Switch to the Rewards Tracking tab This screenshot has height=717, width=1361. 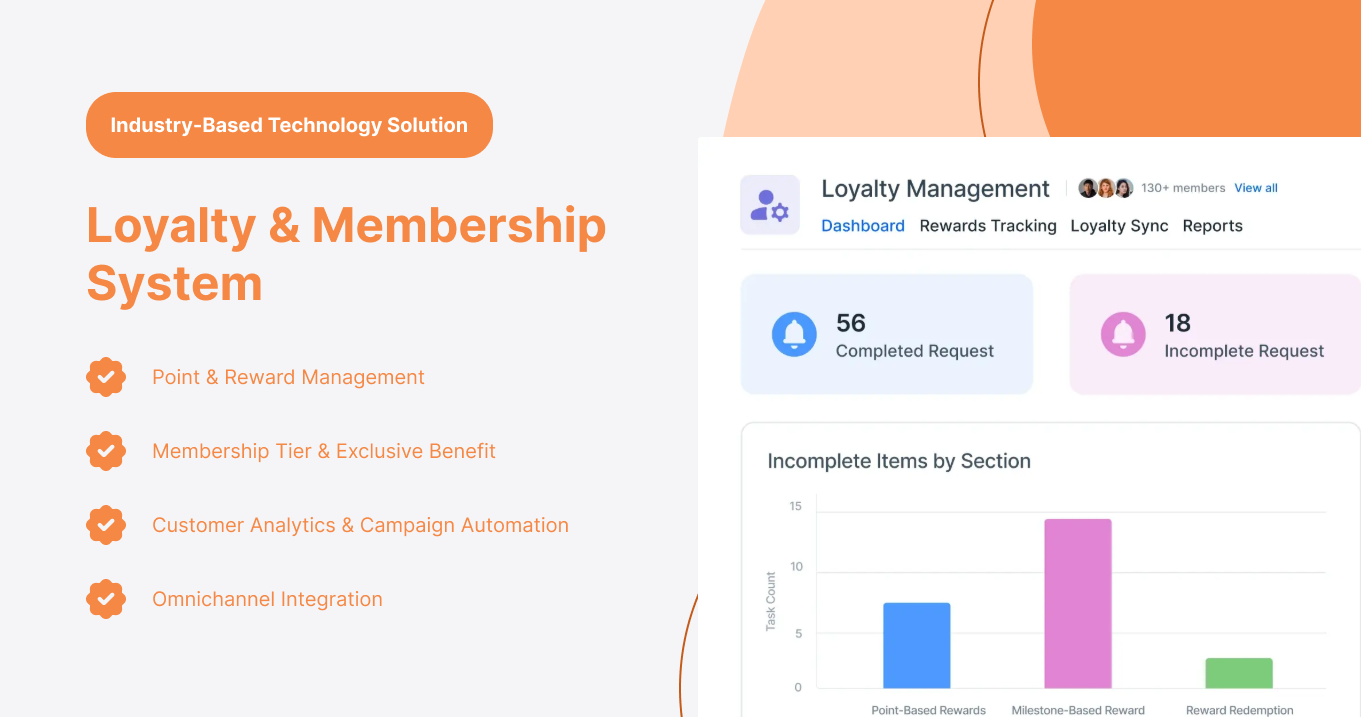[988, 225]
